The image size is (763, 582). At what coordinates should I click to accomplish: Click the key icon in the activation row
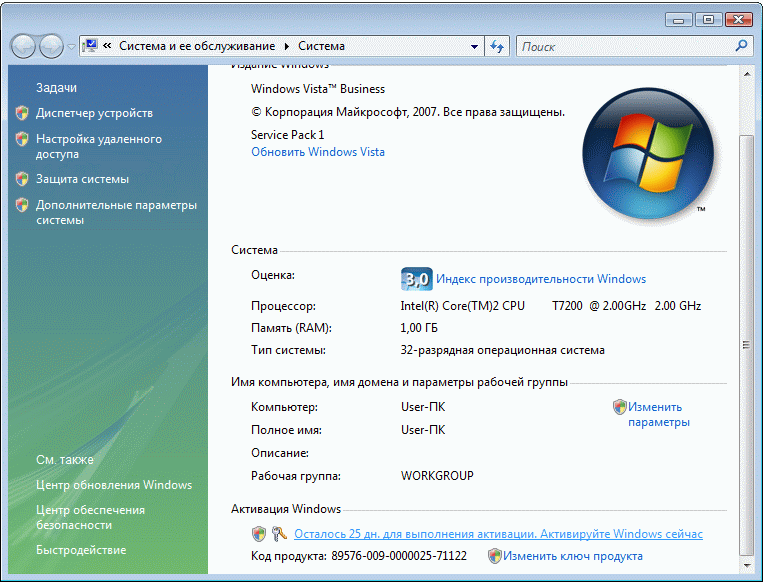279,534
